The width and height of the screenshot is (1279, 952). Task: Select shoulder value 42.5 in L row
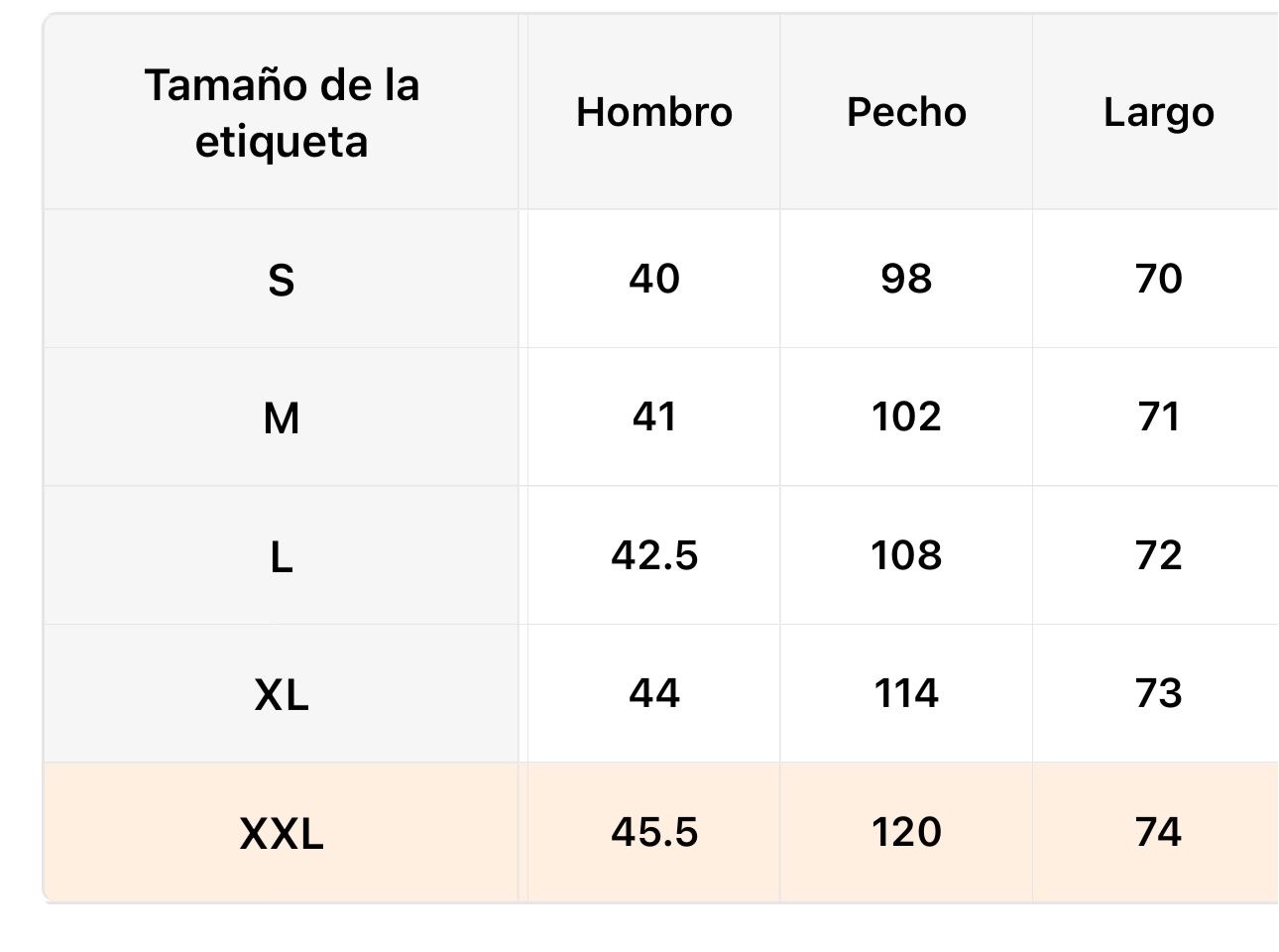(654, 555)
